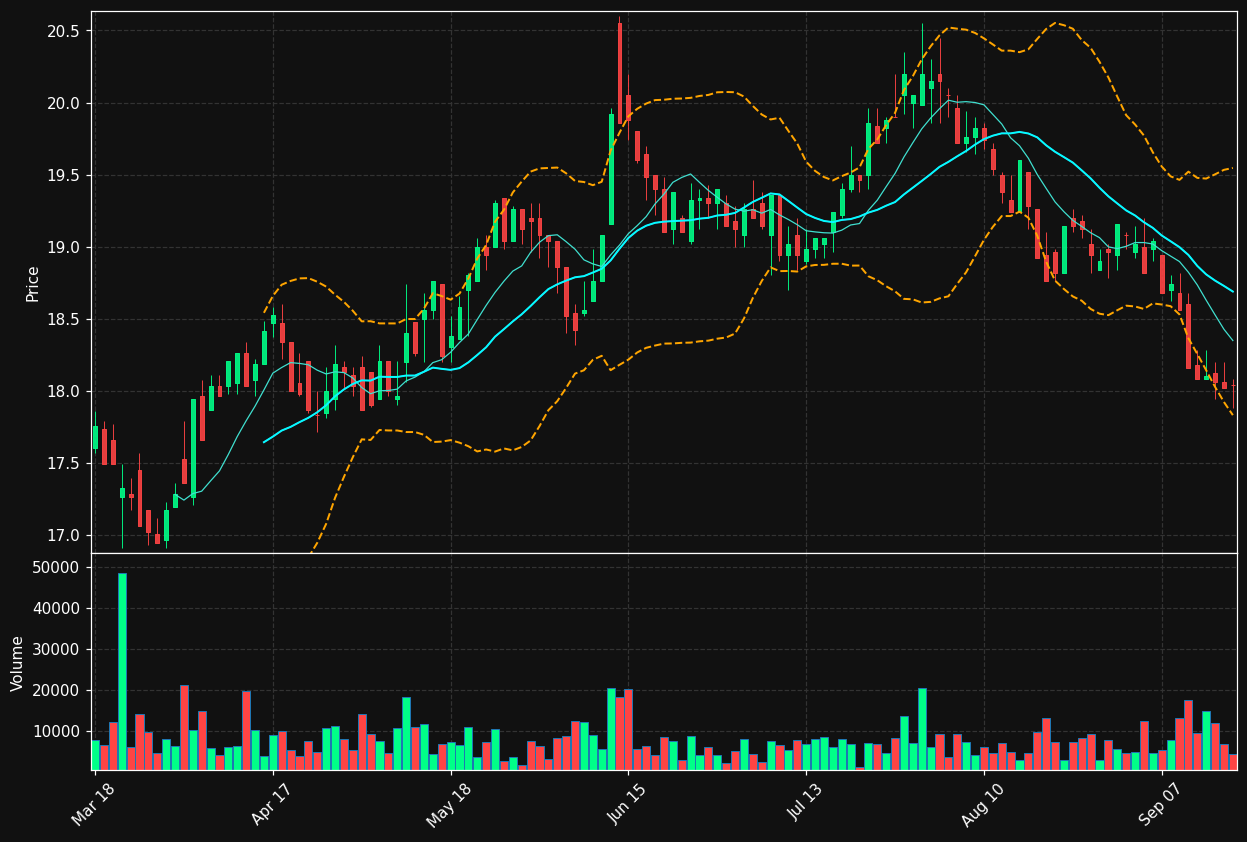
Task: Click the 10000 volume axis value
Action: click(57, 732)
